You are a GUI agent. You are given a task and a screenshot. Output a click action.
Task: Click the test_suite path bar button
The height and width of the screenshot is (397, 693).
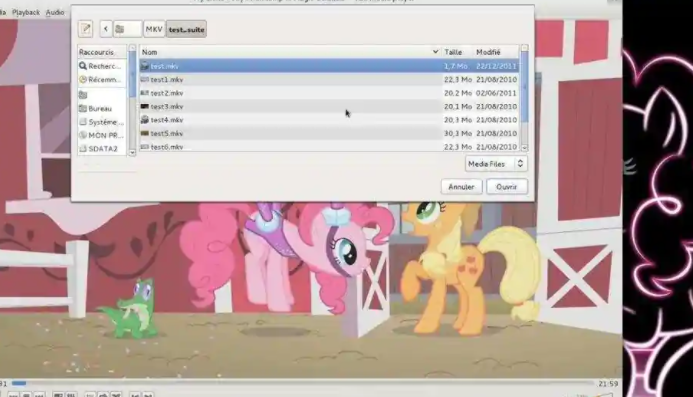pos(186,29)
